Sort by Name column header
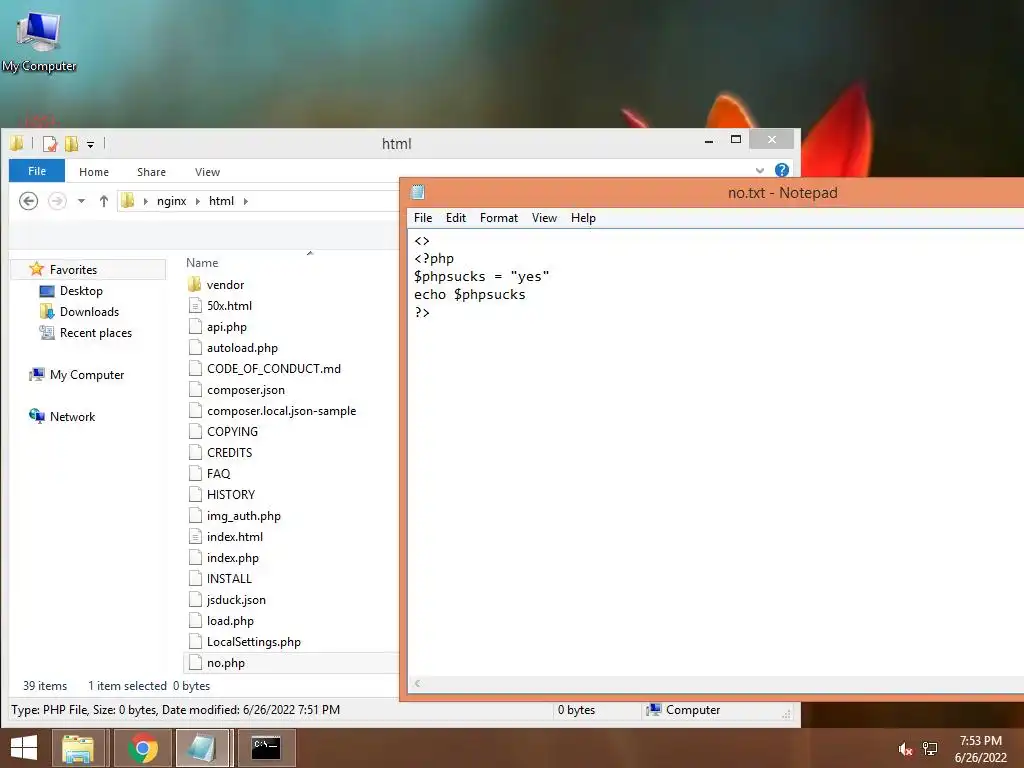Image resolution: width=1024 pixels, height=768 pixels. click(202, 263)
